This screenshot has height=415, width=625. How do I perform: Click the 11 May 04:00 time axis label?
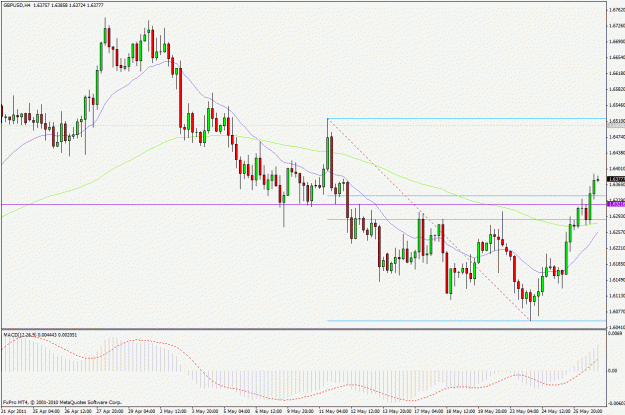coord(332,411)
